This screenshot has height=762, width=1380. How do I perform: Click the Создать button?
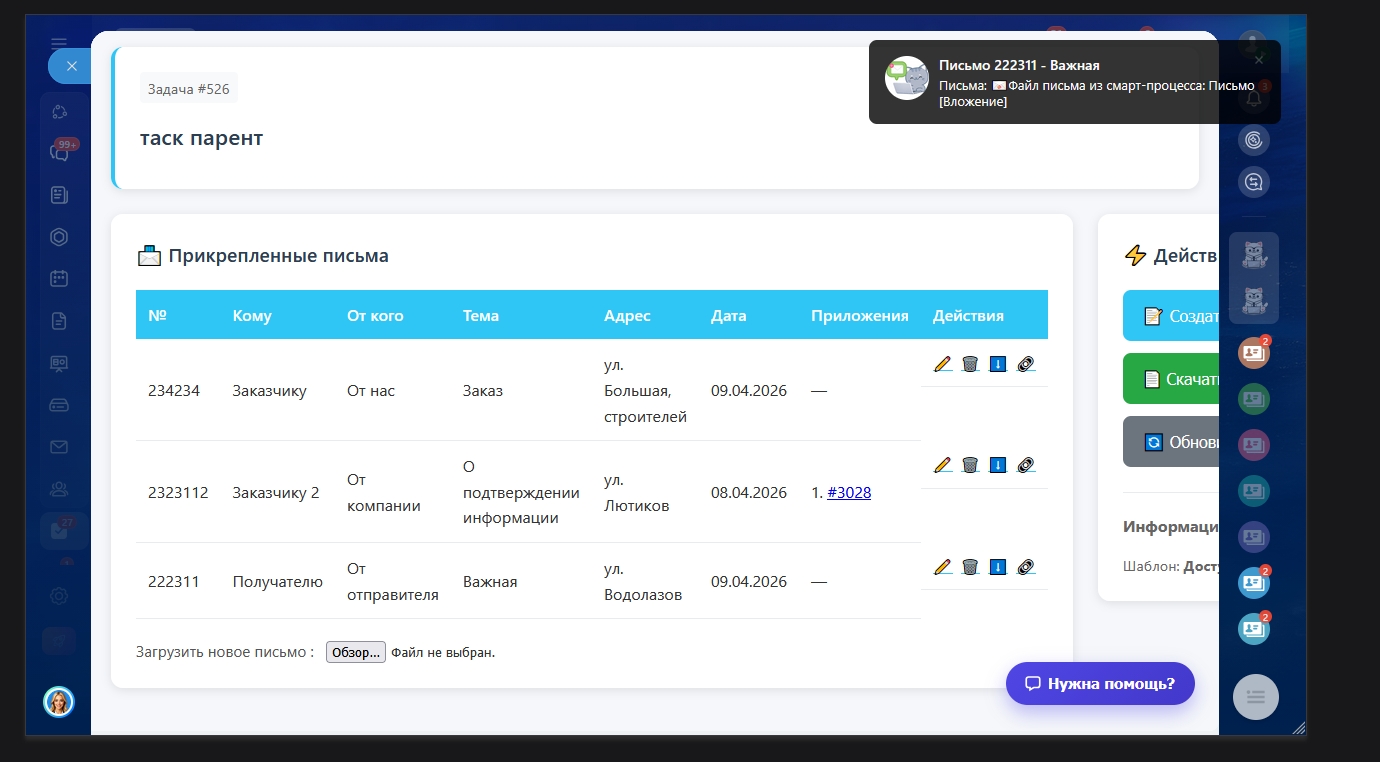[x=1171, y=316]
